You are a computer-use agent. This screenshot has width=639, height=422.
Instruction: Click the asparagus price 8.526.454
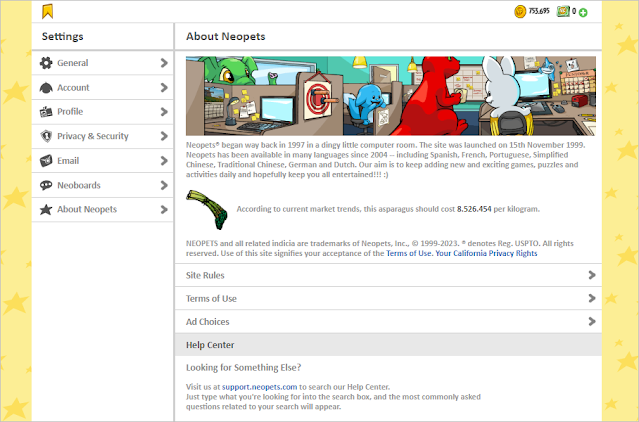474,209
